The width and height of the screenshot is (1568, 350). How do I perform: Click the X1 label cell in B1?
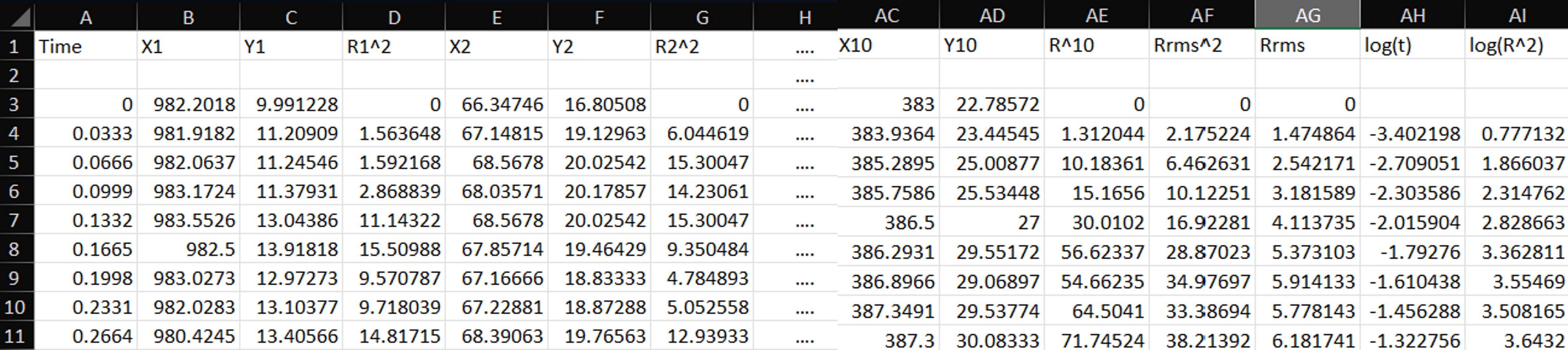click(189, 46)
